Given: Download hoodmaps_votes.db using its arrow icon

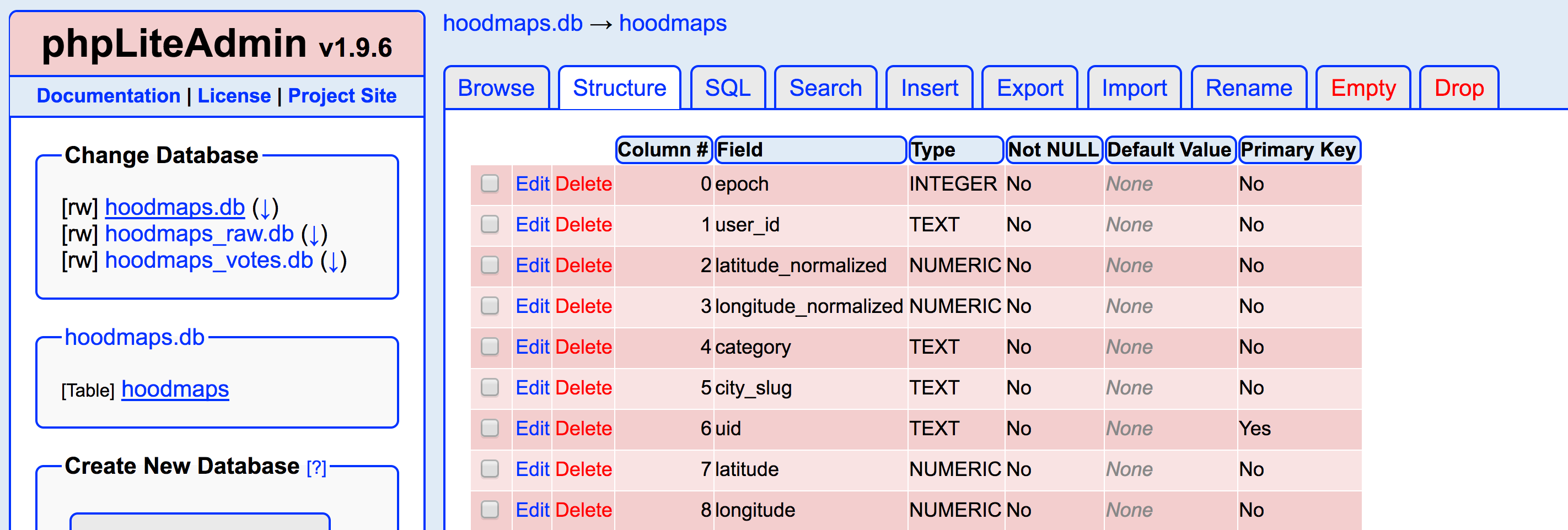Looking at the screenshot, I should tap(334, 261).
